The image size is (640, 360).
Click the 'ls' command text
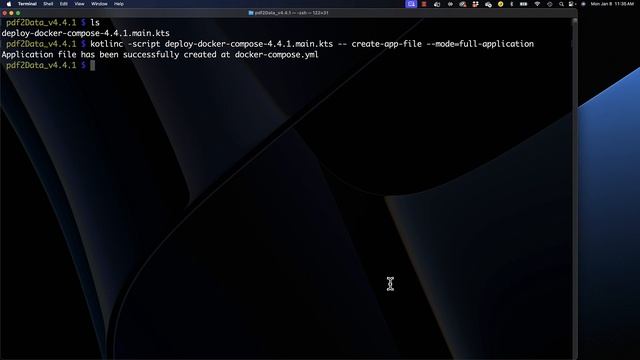[x=95, y=23]
